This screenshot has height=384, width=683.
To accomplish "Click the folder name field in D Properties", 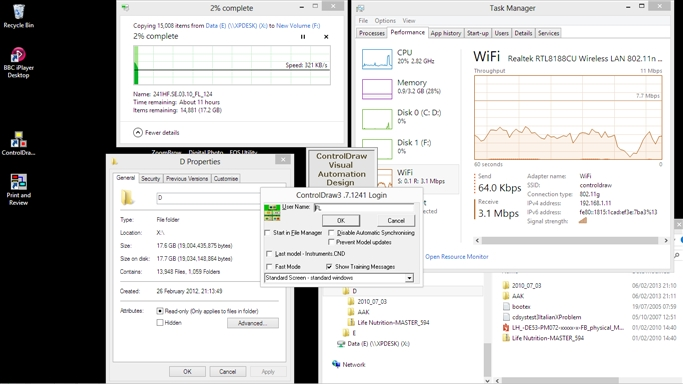I will 208,198.
